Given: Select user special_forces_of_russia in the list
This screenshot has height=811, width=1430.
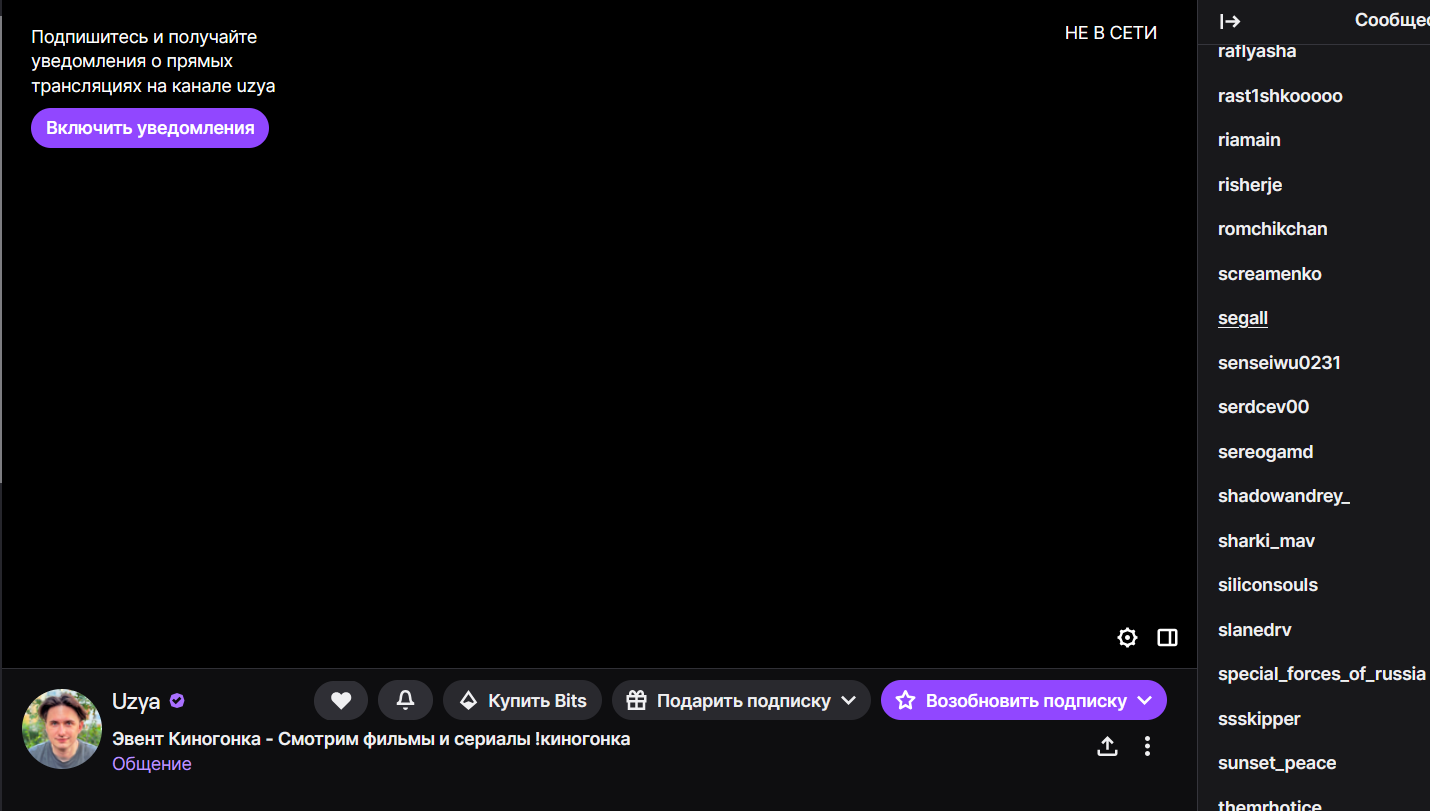Looking at the screenshot, I should [1322, 674].
